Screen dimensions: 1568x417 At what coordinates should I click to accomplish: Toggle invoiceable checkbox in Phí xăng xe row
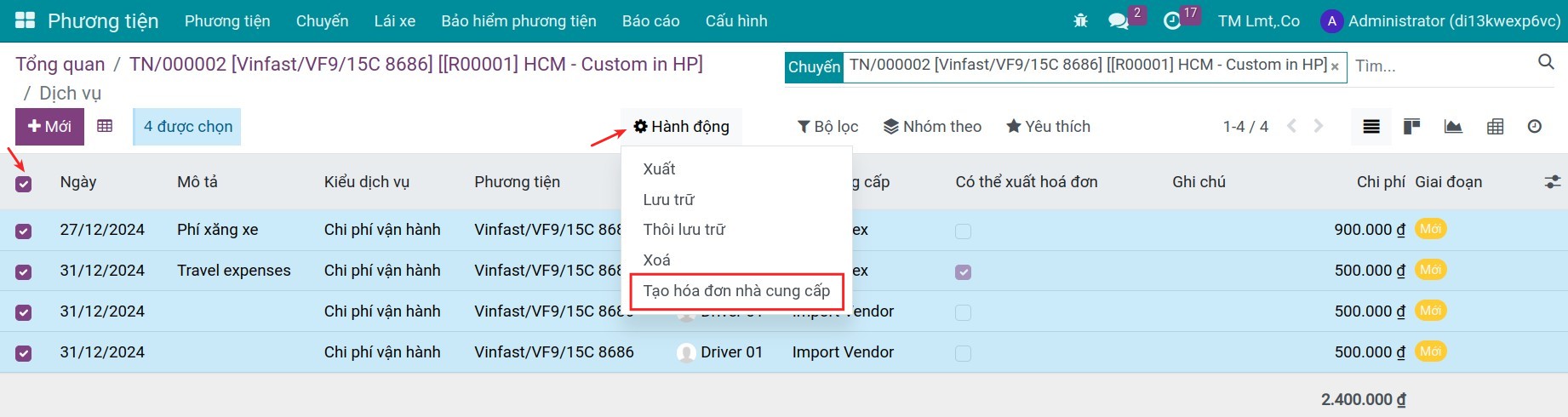(x=963, y=231)
